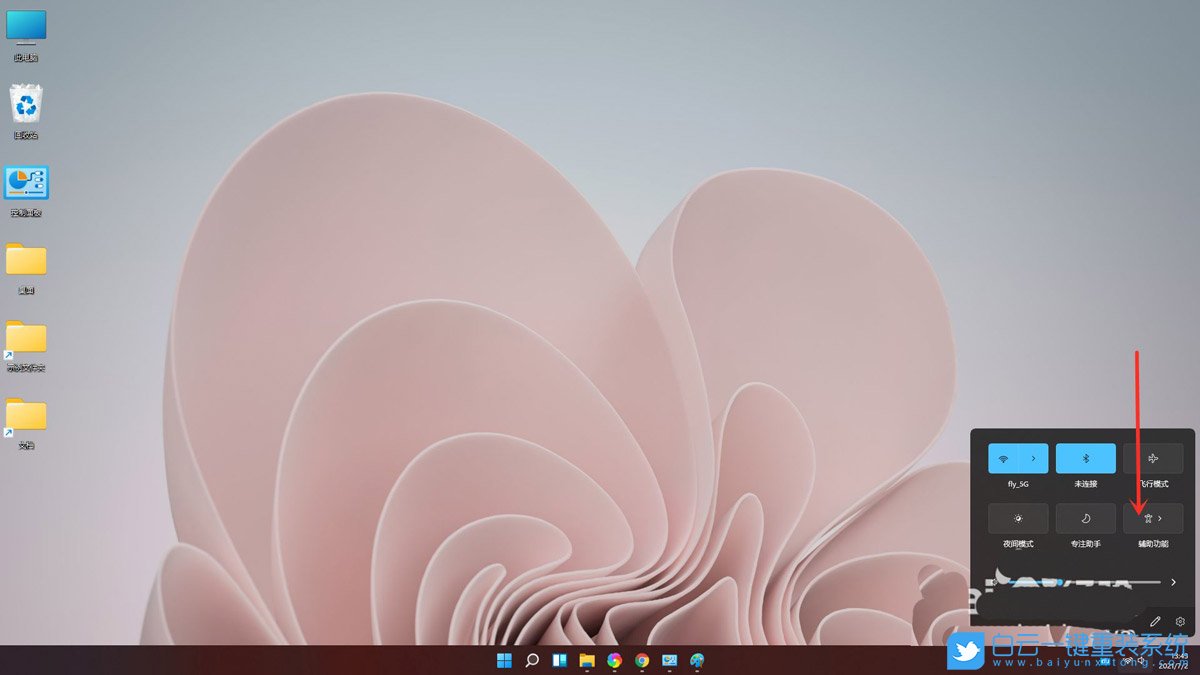Viewport: 1200px width, 675px height.
Task: Open Settings via the gear icon in panel
Action: pyautogui.click(x=1181, y=621)
